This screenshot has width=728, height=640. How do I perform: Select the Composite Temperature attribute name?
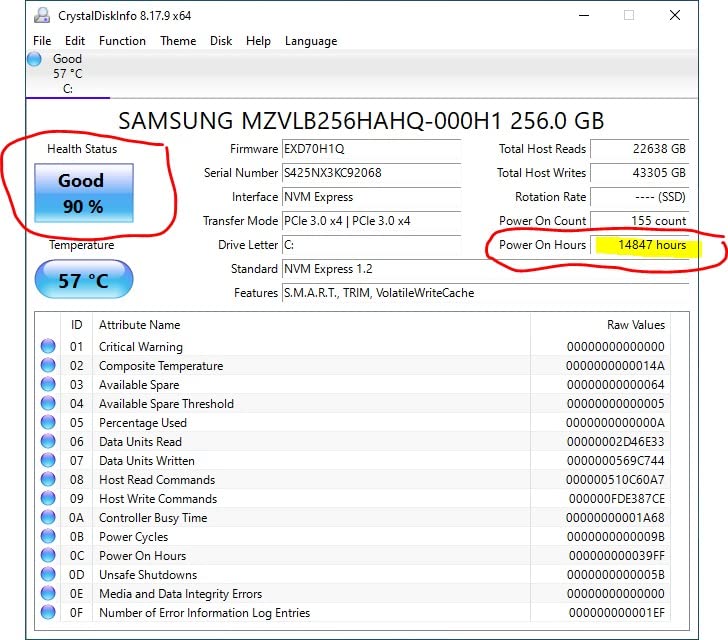pos(161,366)
